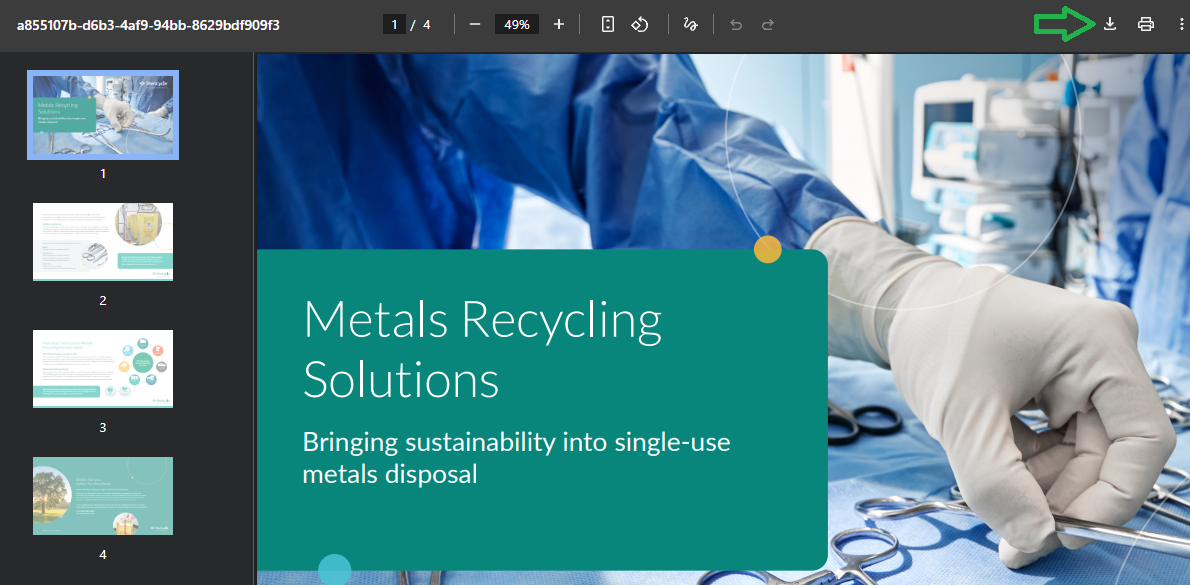Toggle the fit to page icon
This screenshot has height=585, width=1190.
[x=607, y=24]
